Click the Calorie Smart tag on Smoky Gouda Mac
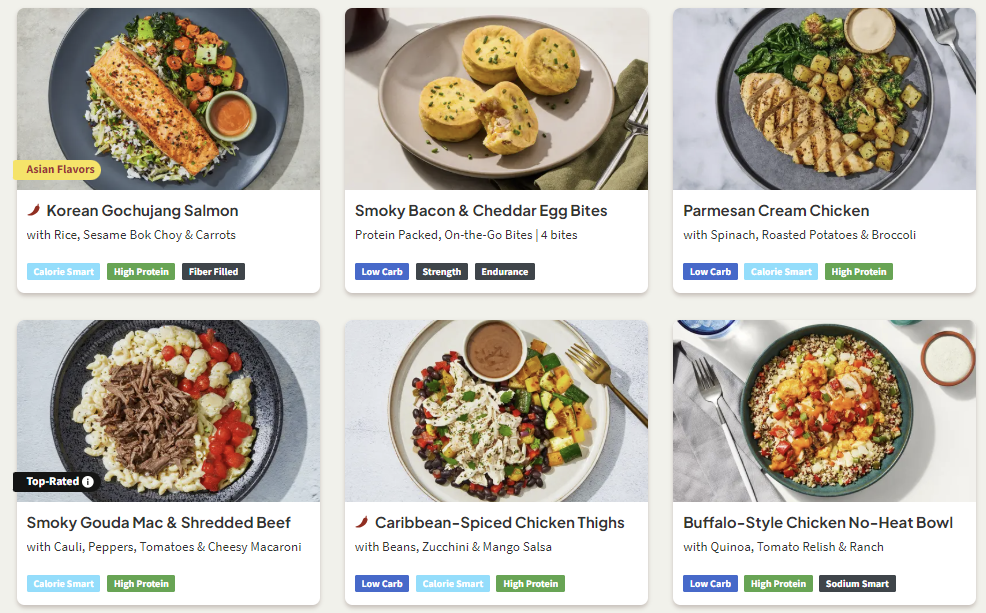This screenshot has width=986, height=613. click(64, 583)
